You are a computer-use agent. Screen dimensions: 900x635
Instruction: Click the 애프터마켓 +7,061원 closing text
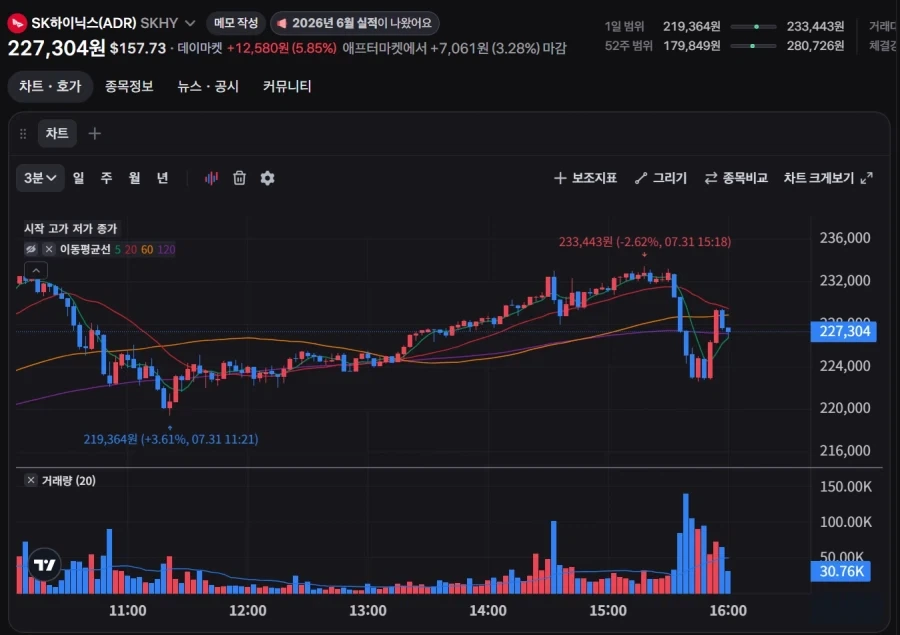[455, 48]
